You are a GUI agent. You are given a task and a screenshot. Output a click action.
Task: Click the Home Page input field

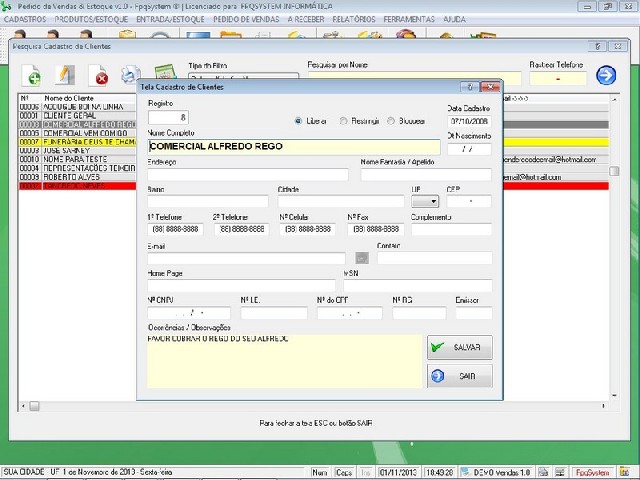pos(241,285)
